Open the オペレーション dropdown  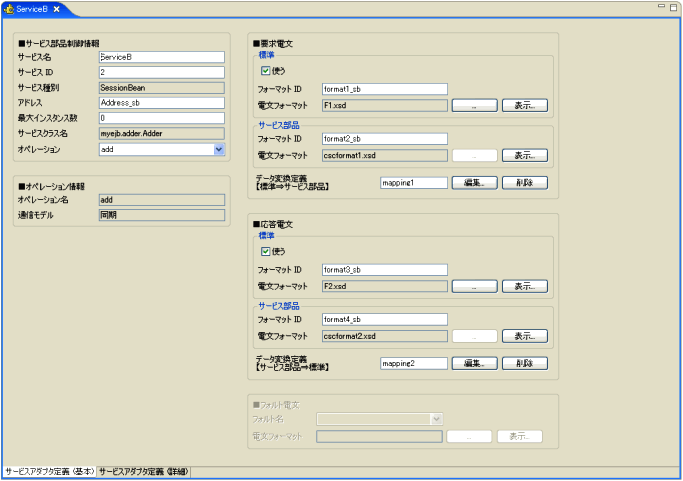pyautogui.click(x=218, y=149)
